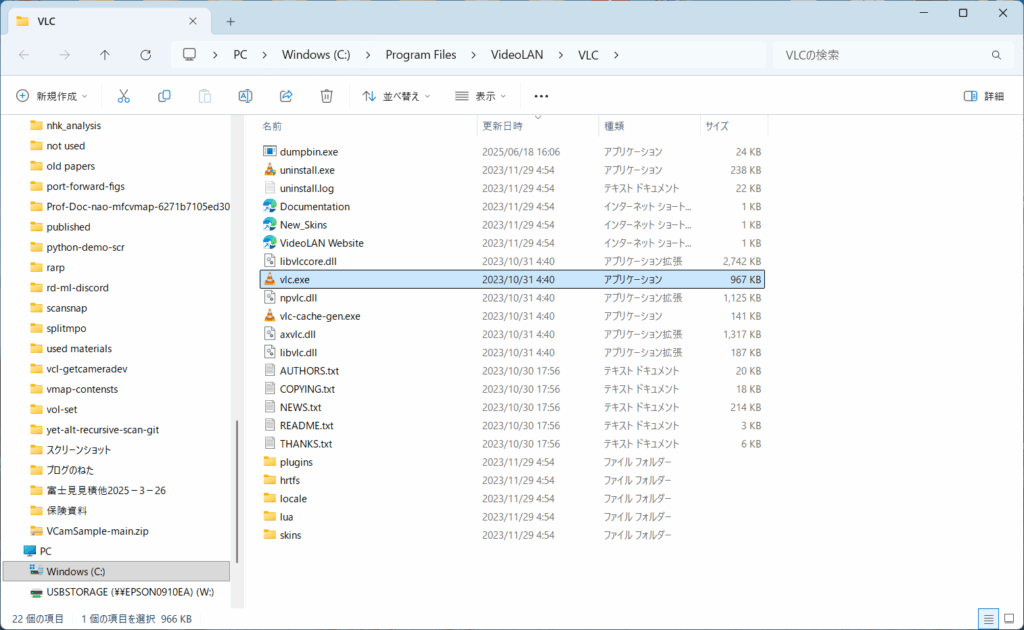
Task: Select the locale folder row
Action: (x=512, y=498)
